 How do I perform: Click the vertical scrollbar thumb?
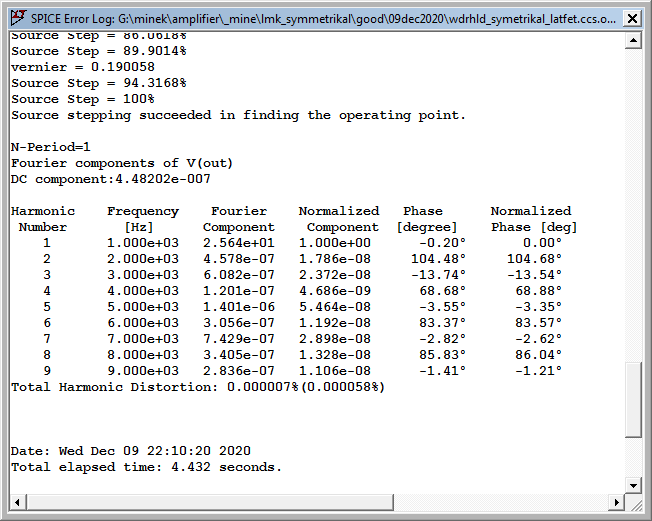pos(633,399)
